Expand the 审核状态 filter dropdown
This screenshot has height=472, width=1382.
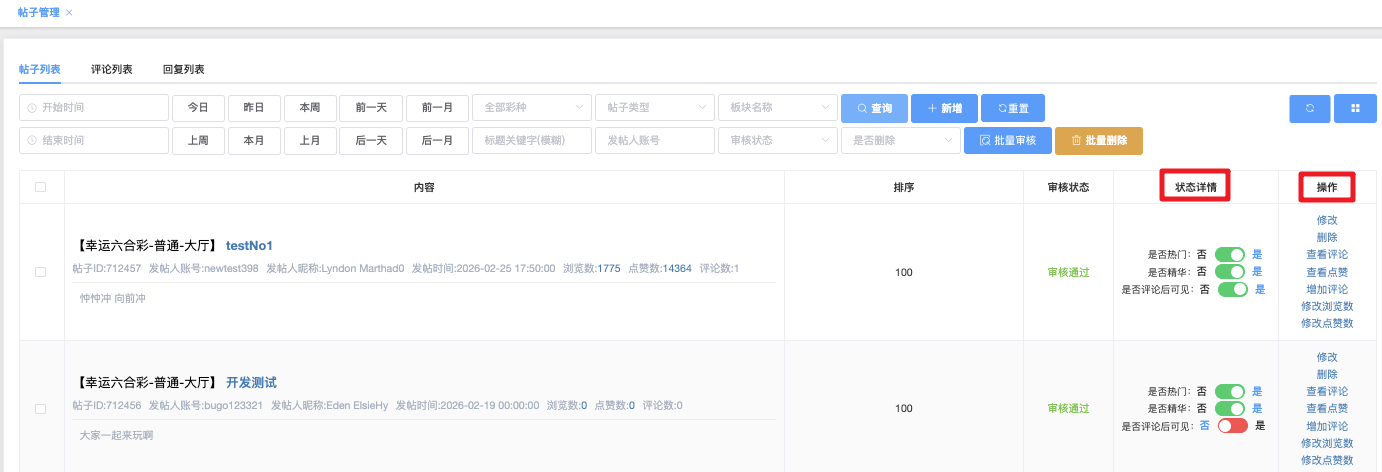pyautogui.click(x=777, y=141)
